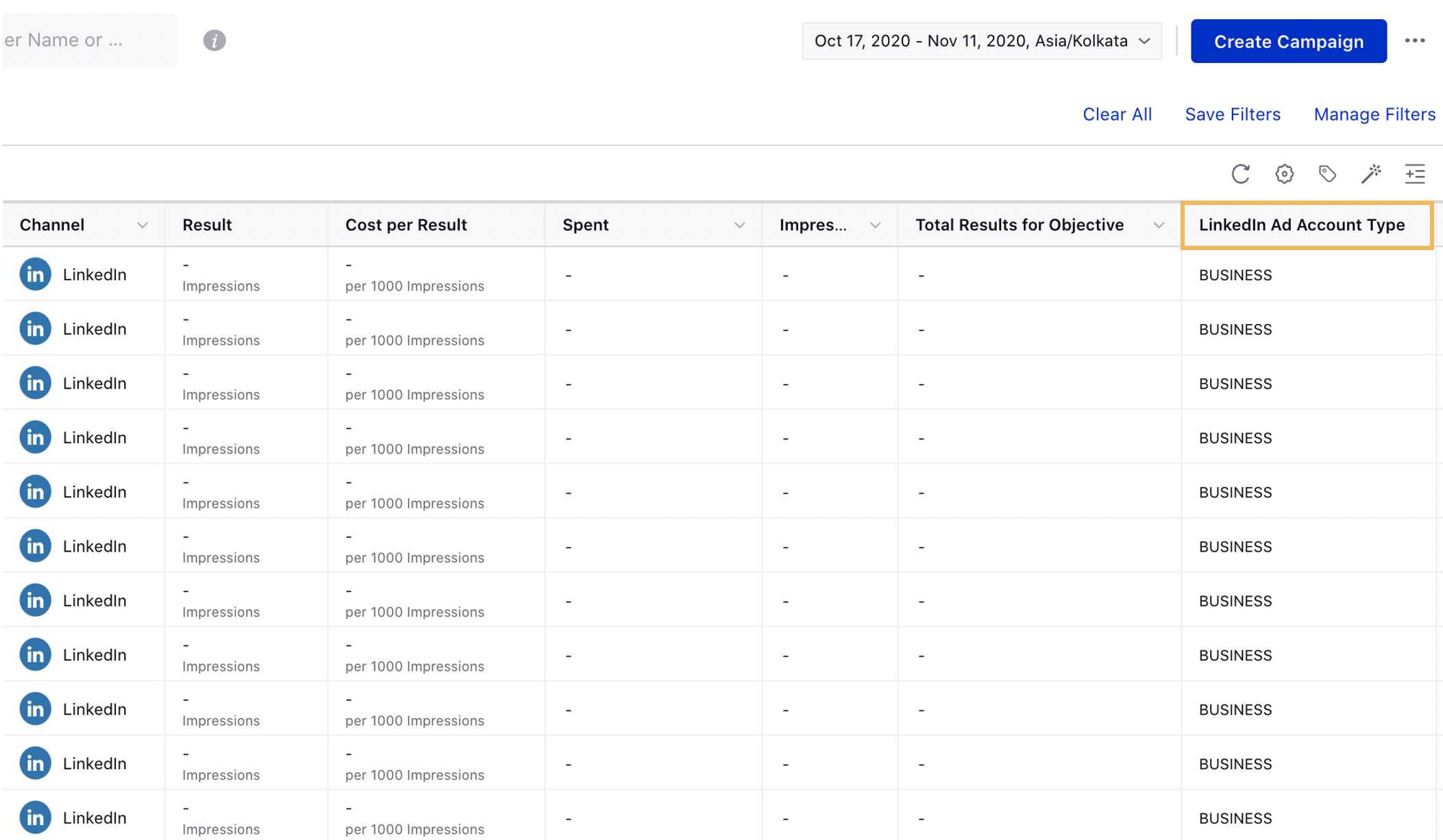Expand the Spent column sort dropdown

(x=742, y=224)
